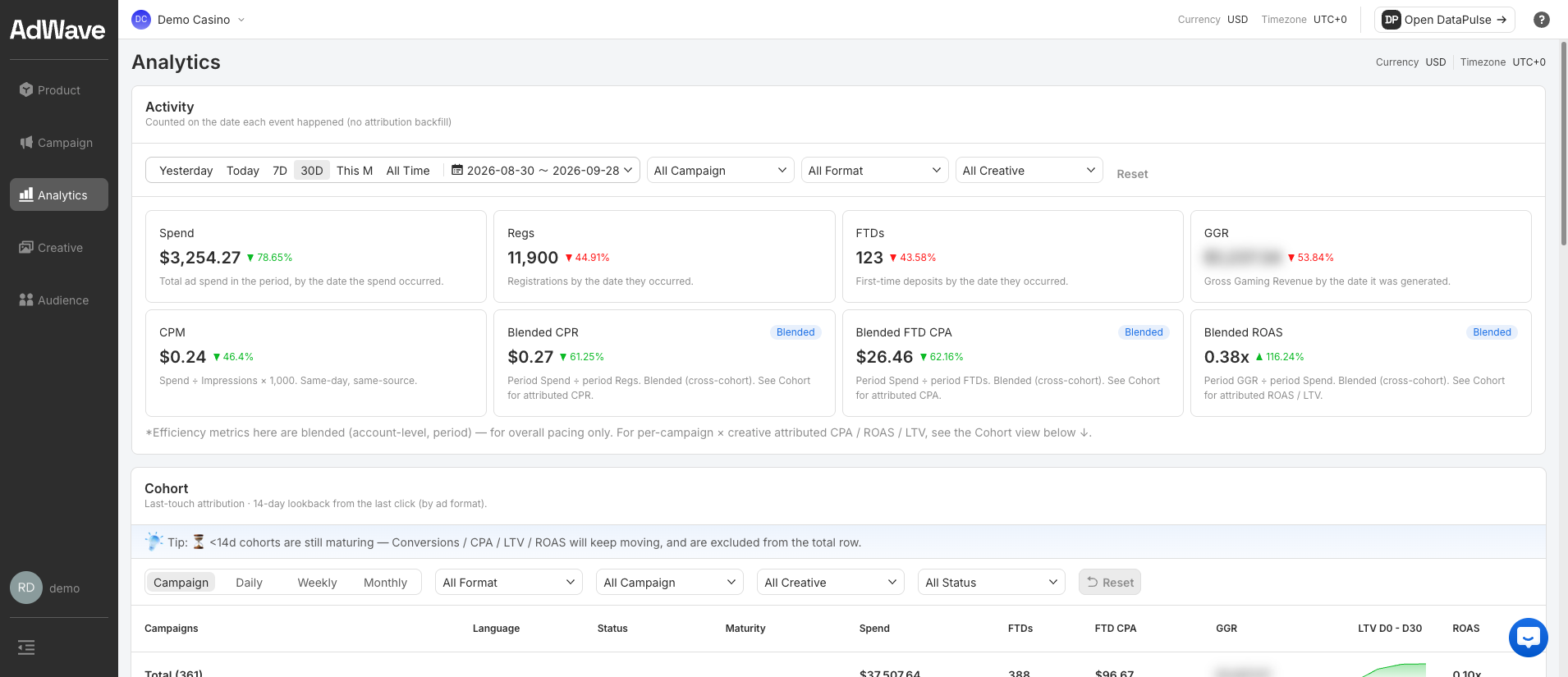The image size is (1568, 677).
Task: Open the Product sidebar section
Action: (x=59, y=90)
